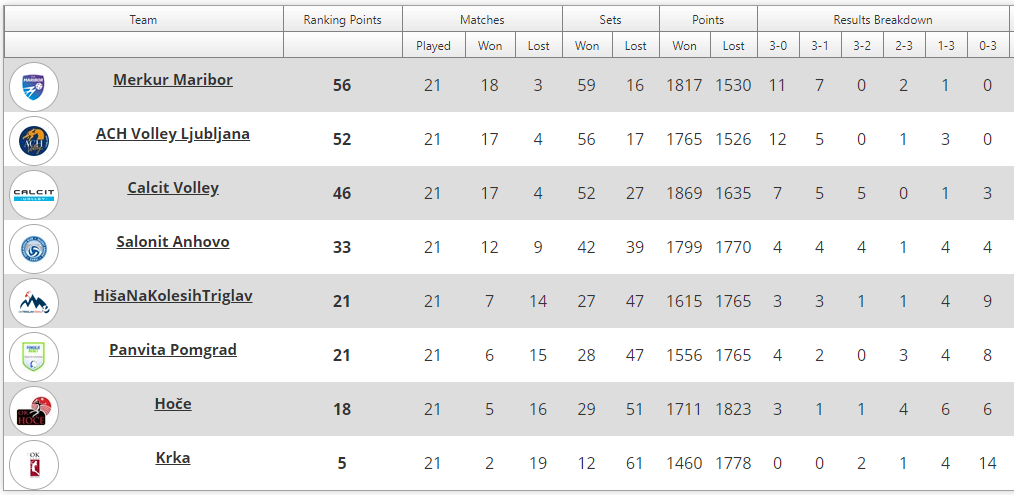Click the HišaNaKolesihTriglav team logo
Viewport: 1014px width, 495px height.
34,302
